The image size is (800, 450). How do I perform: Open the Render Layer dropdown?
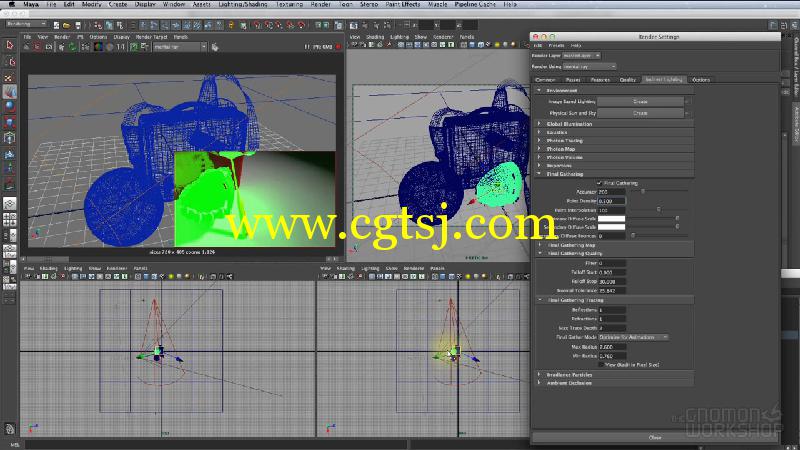click(582, 55)
